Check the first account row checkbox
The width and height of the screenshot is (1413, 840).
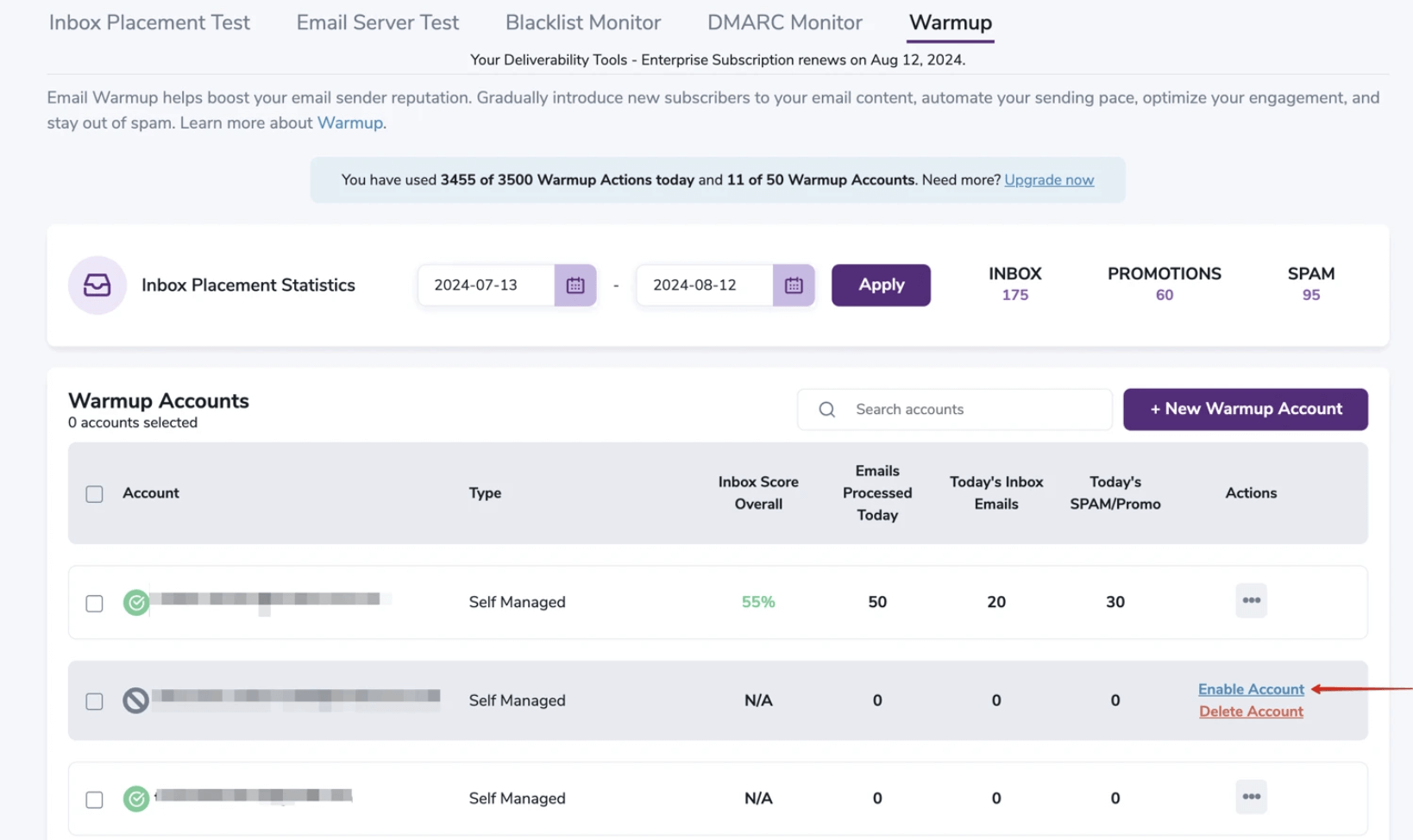click(95, 604)
